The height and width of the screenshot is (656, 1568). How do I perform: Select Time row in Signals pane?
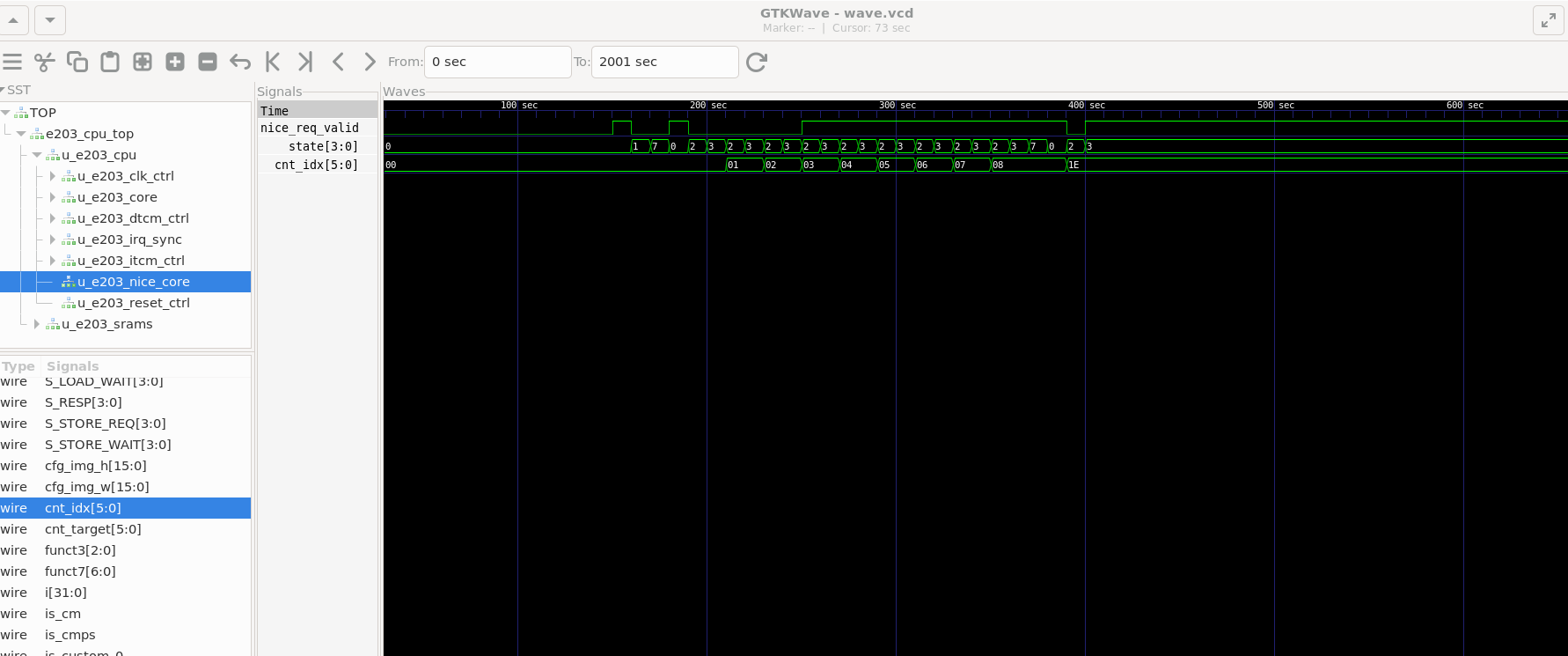318,111
